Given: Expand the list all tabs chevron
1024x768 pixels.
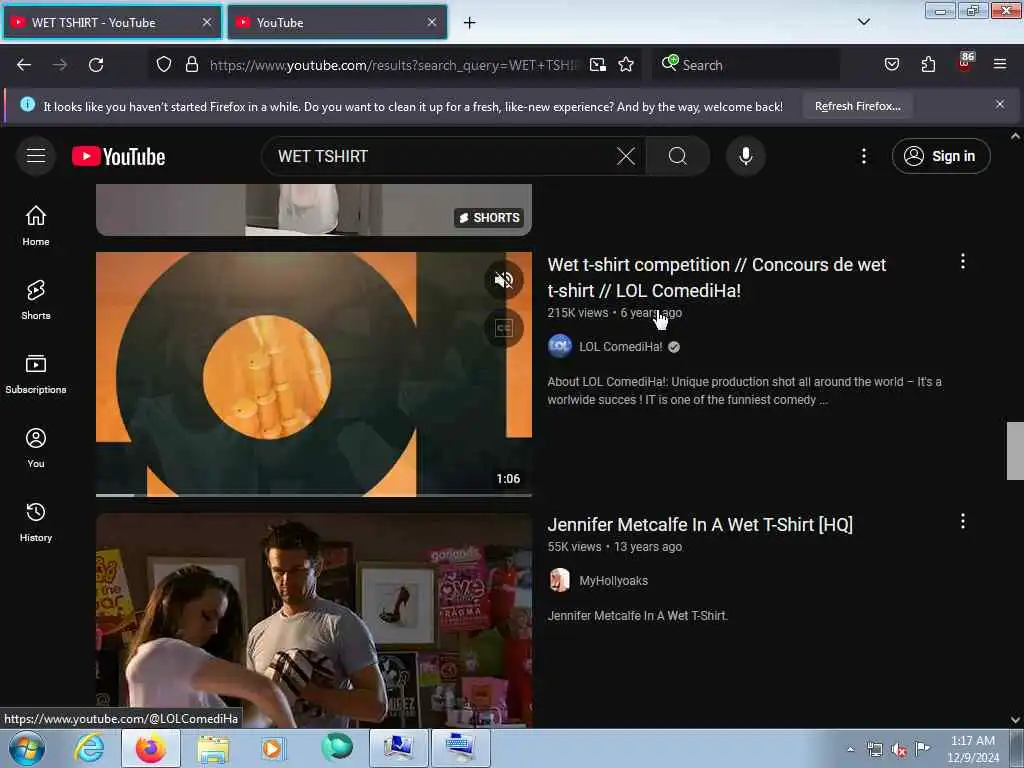Looking at the screenshot, I should (x=863, y=22).
